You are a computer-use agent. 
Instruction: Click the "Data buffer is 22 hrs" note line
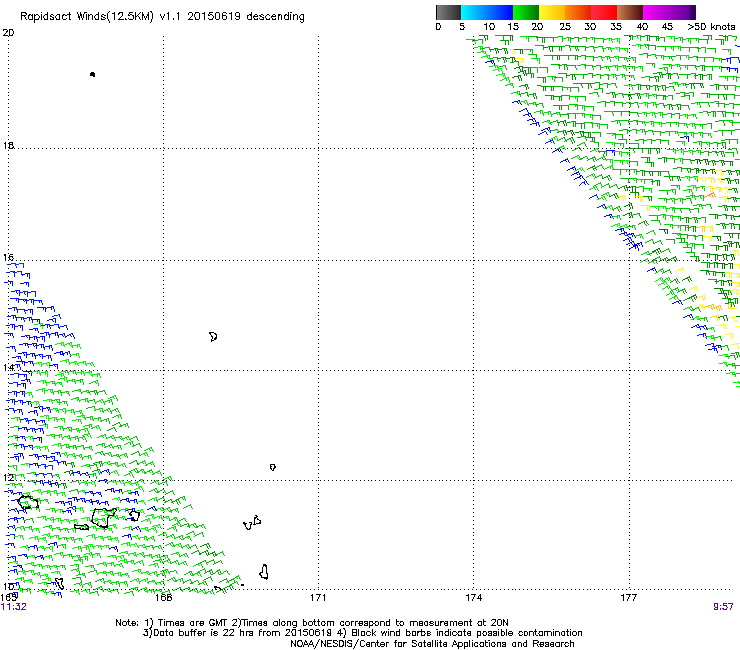click(x=362, y=633)
